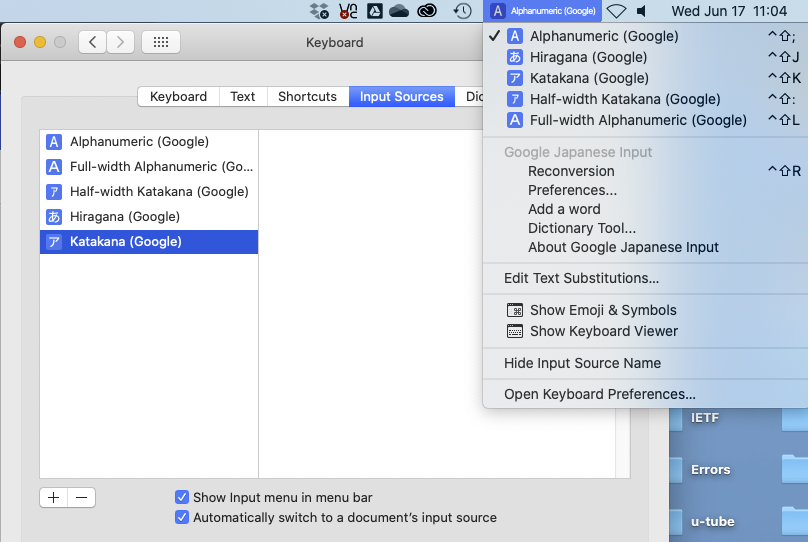808x542 pixels.
Task: Choose Show Keyboard Viewer menu item
Action: (x=603, y=331)
